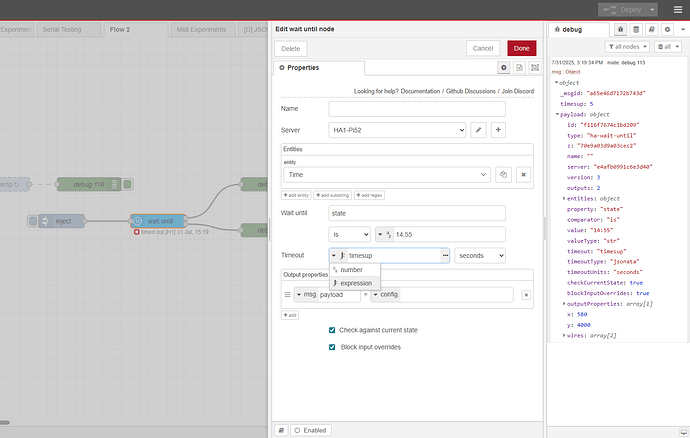
Task: Open the node settings gear icon
Action: coord(504,67)
